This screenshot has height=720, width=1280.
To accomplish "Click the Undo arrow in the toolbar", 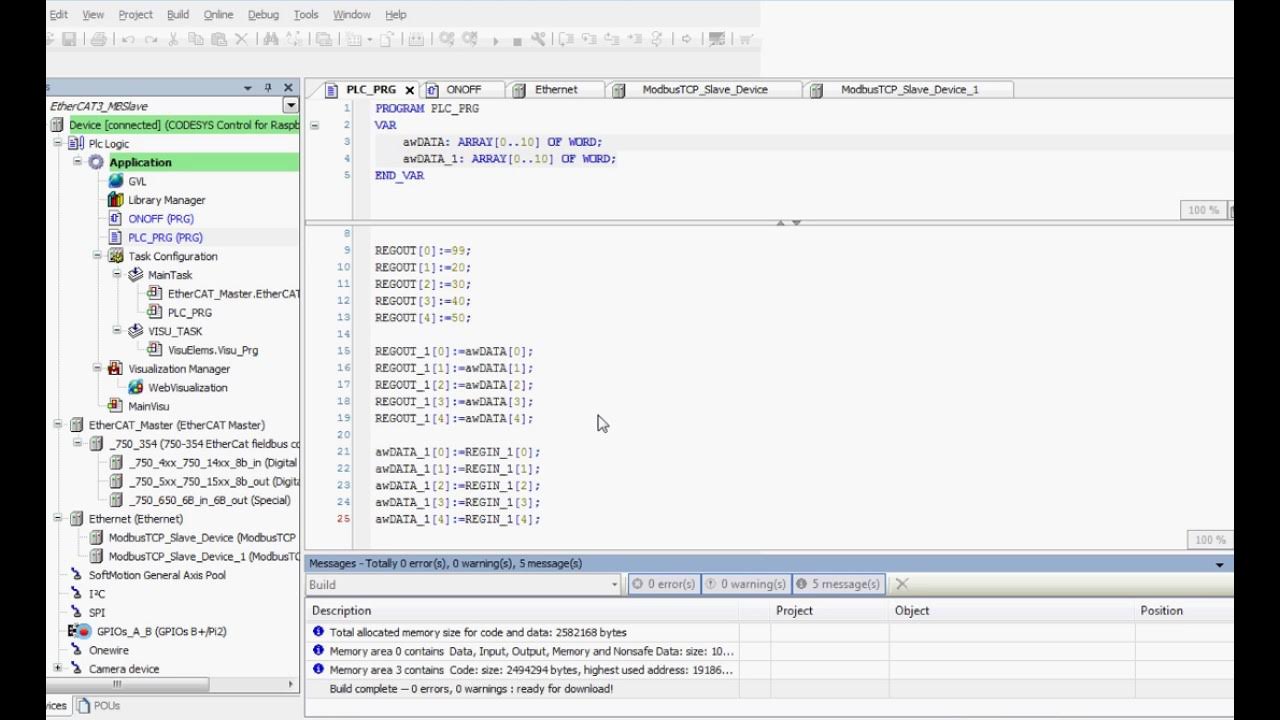I will coord(128,39).
